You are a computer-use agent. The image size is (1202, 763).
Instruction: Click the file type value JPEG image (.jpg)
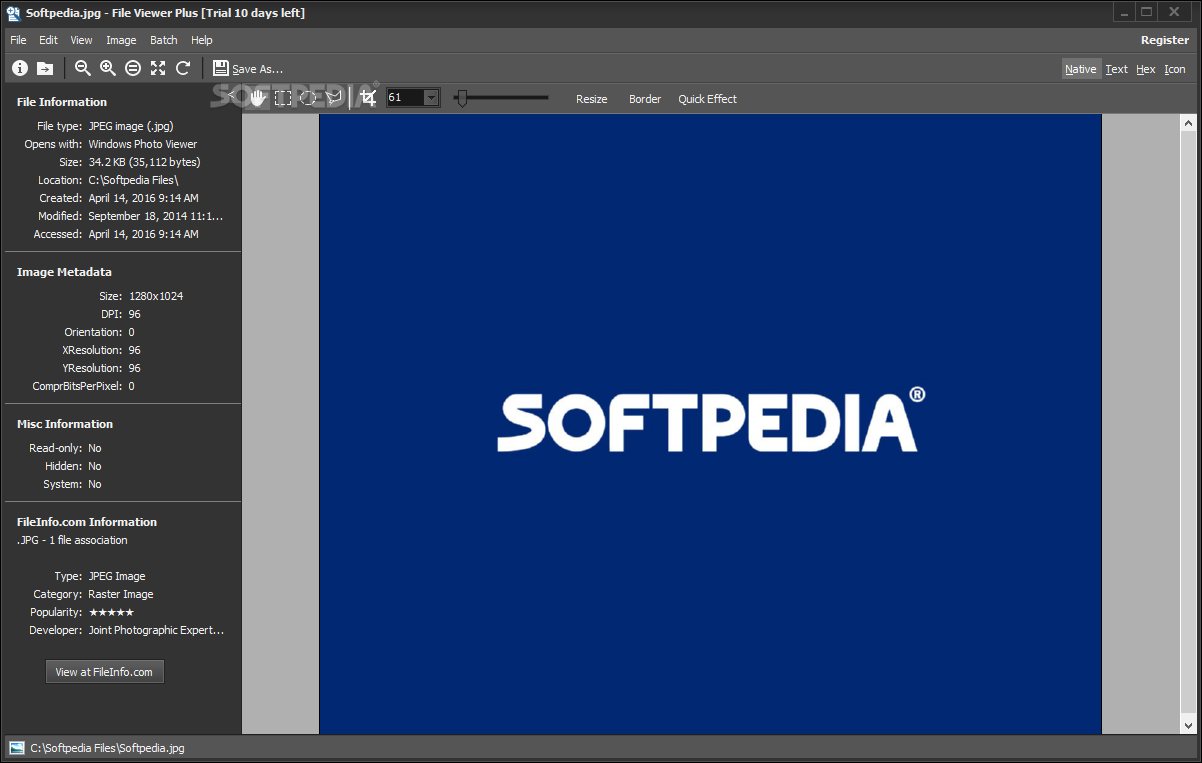(130, 126)
